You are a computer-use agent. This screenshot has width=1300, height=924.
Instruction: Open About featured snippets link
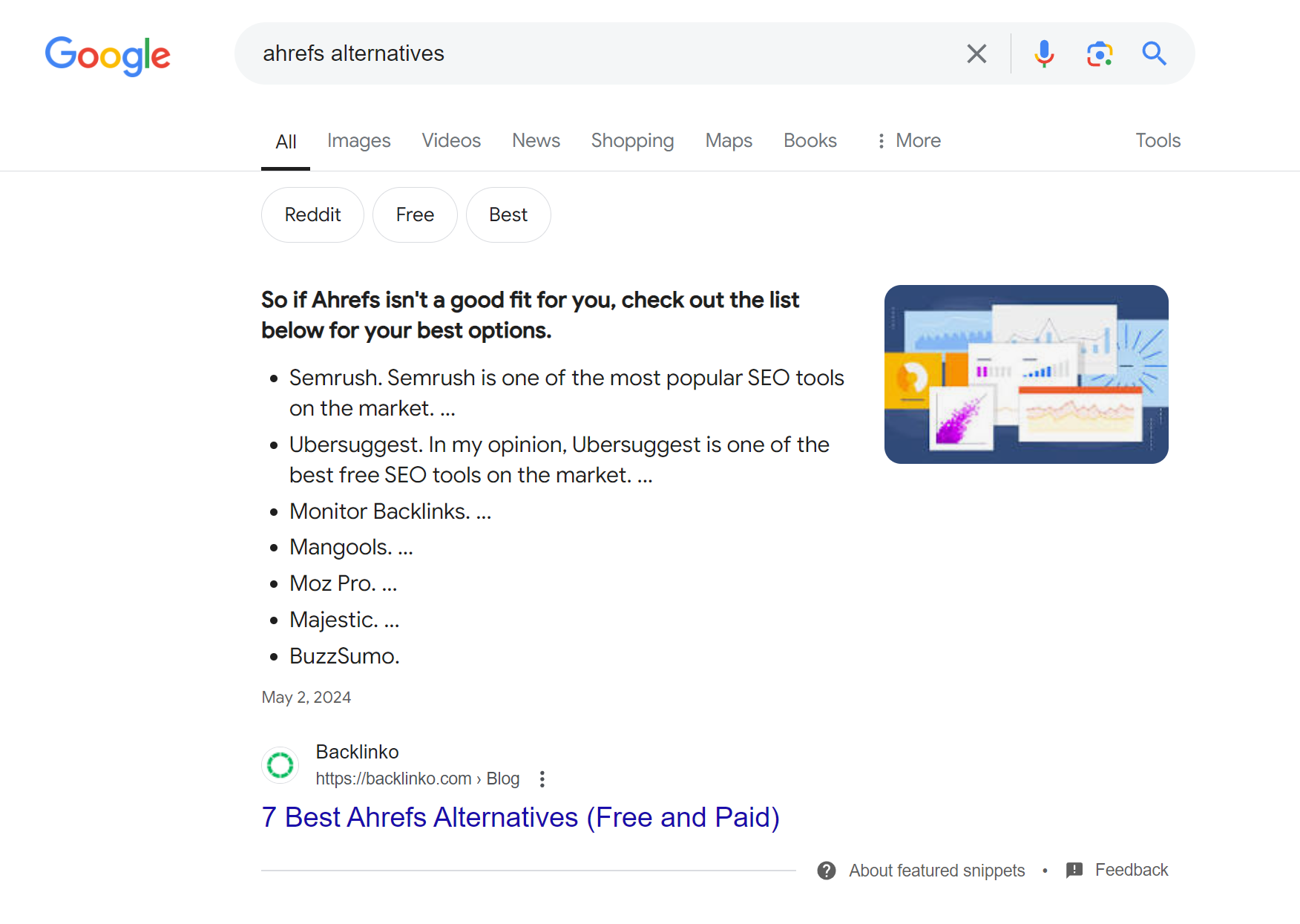click(936, 871)
